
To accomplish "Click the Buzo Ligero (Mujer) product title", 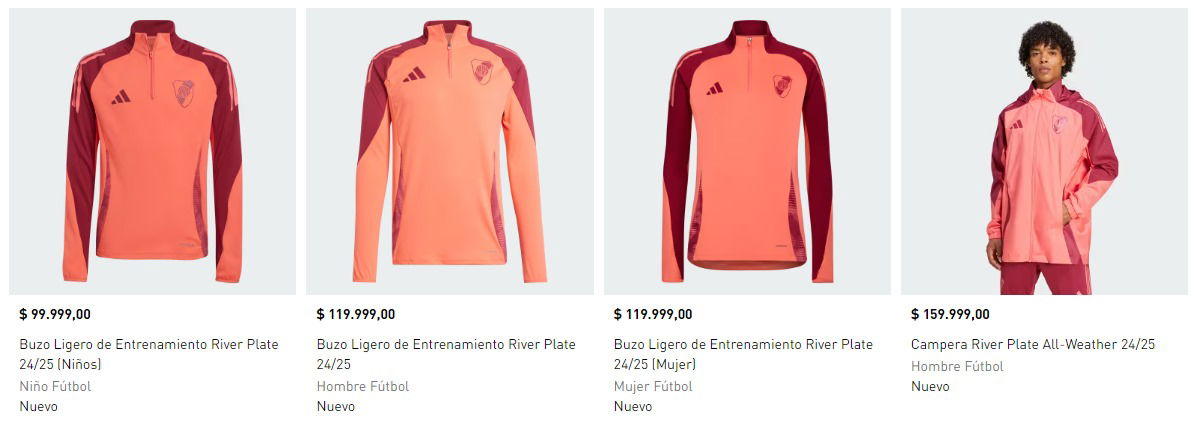I will 743,354.
